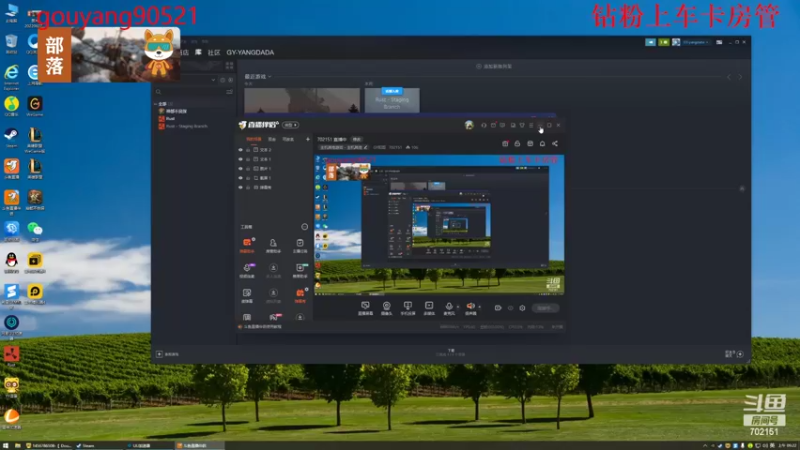The width and height of the screenshot is (800, 450).
Task: Open the WeGame desktop shortcut
Action: point(35,106)
